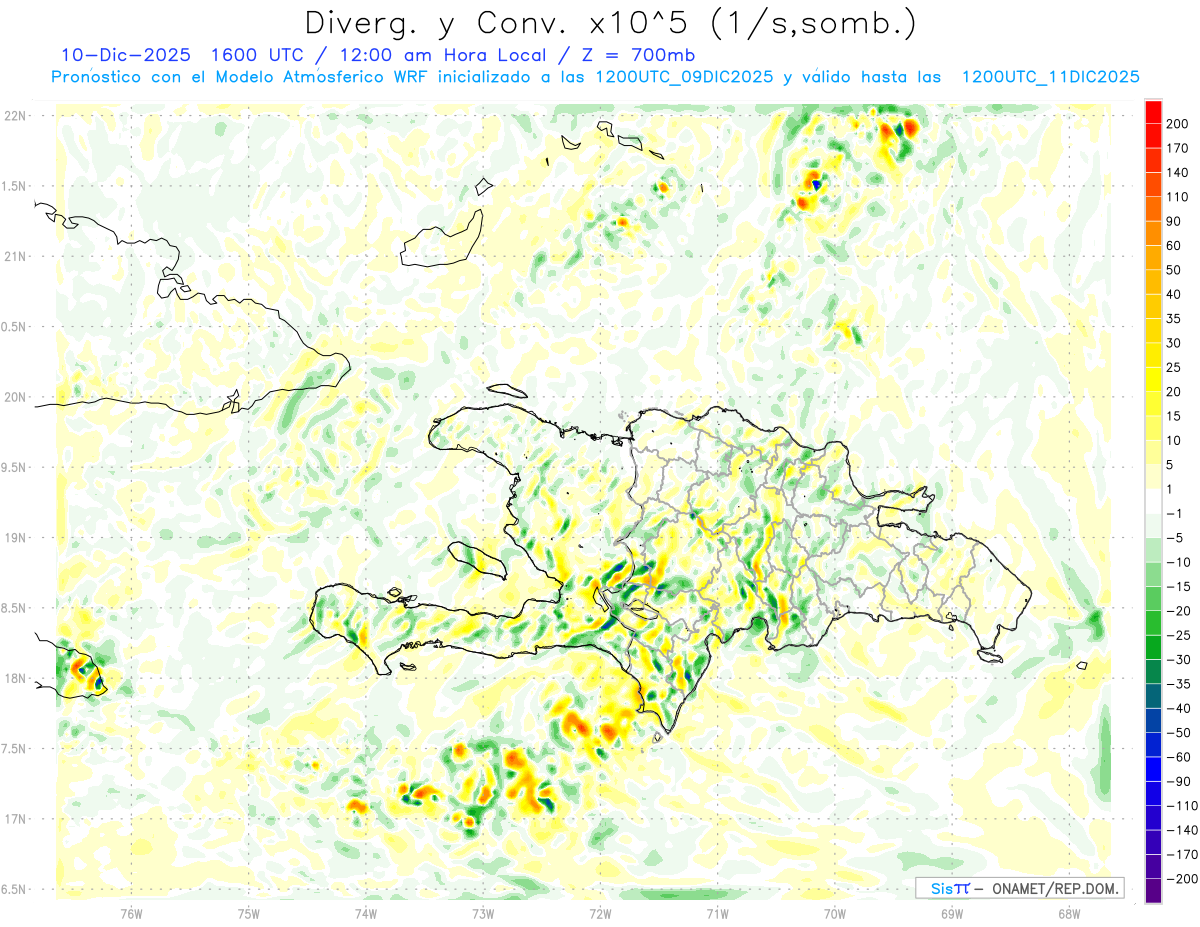Screen dimensions: 1200x927
Task: Click the "74W" longitude label
Action: tap(366, 913)
